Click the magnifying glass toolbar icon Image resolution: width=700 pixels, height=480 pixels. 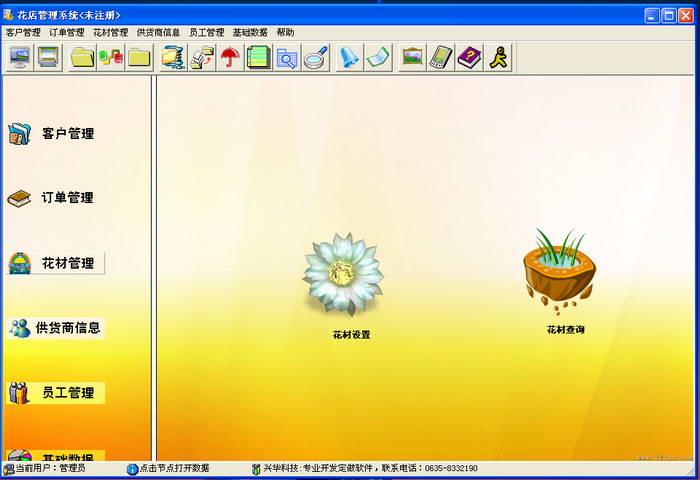pos(316,57)
